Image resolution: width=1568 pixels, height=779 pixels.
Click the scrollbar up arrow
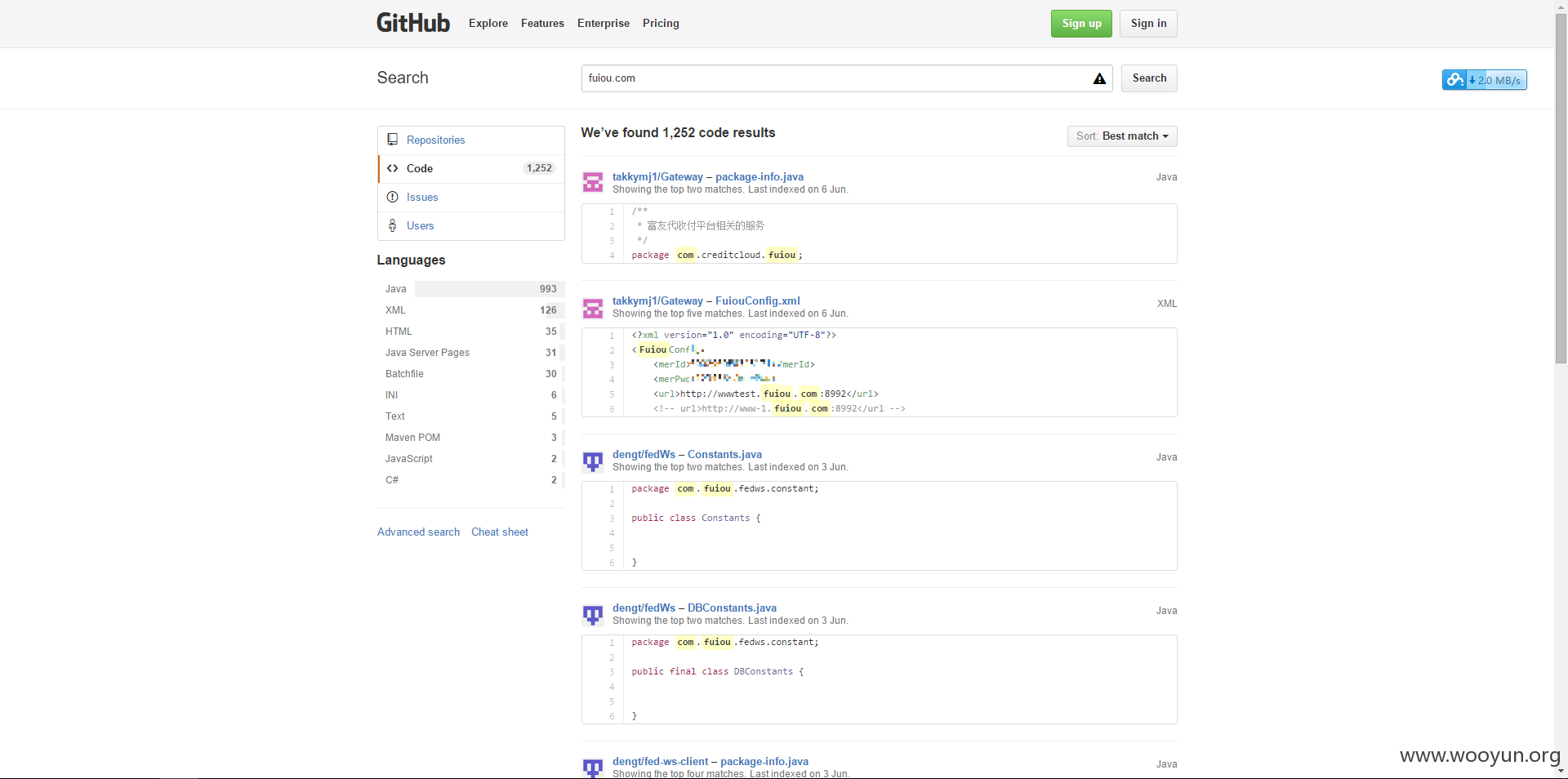(x=1561, y=7)
